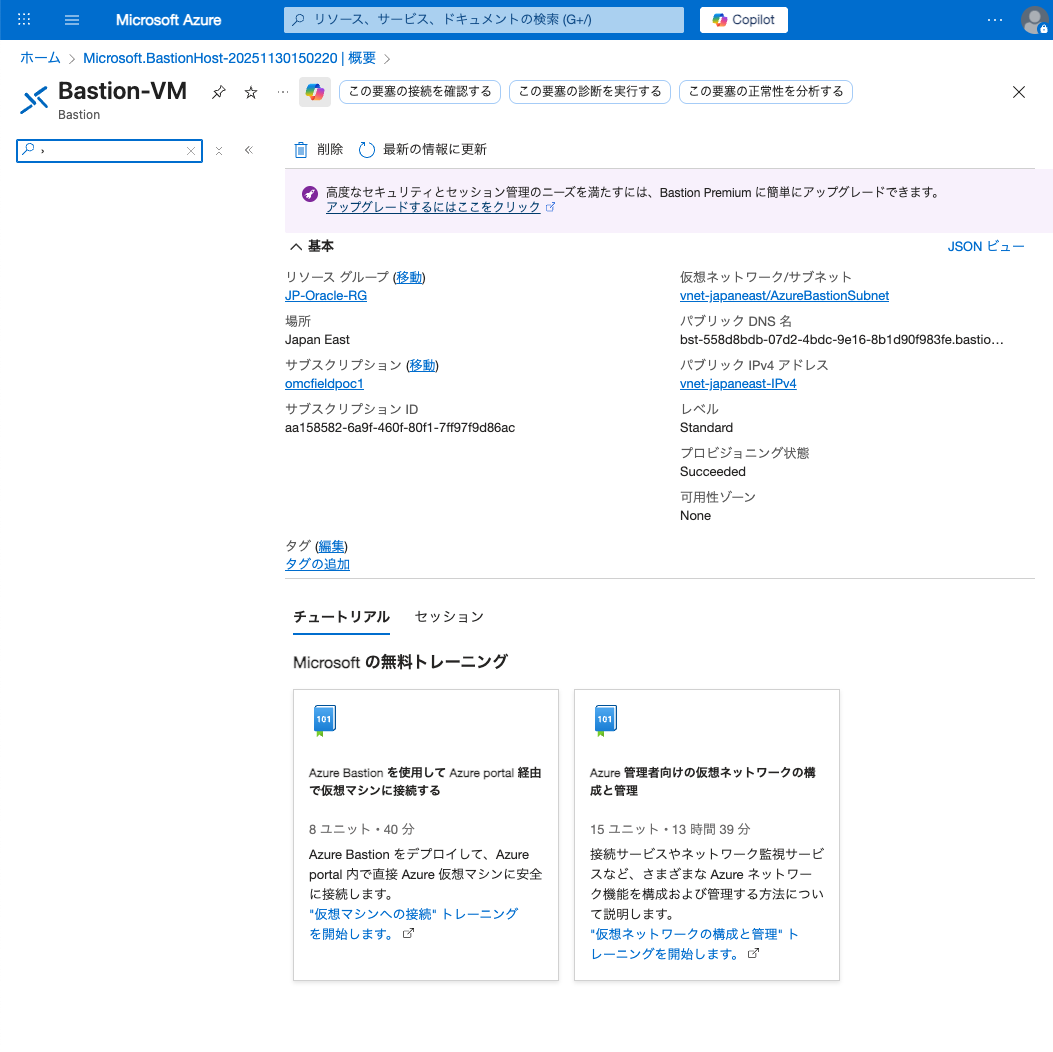Click the Succeeded provisioning state value
This screenshot has width=1053, height=1052.
713,472
